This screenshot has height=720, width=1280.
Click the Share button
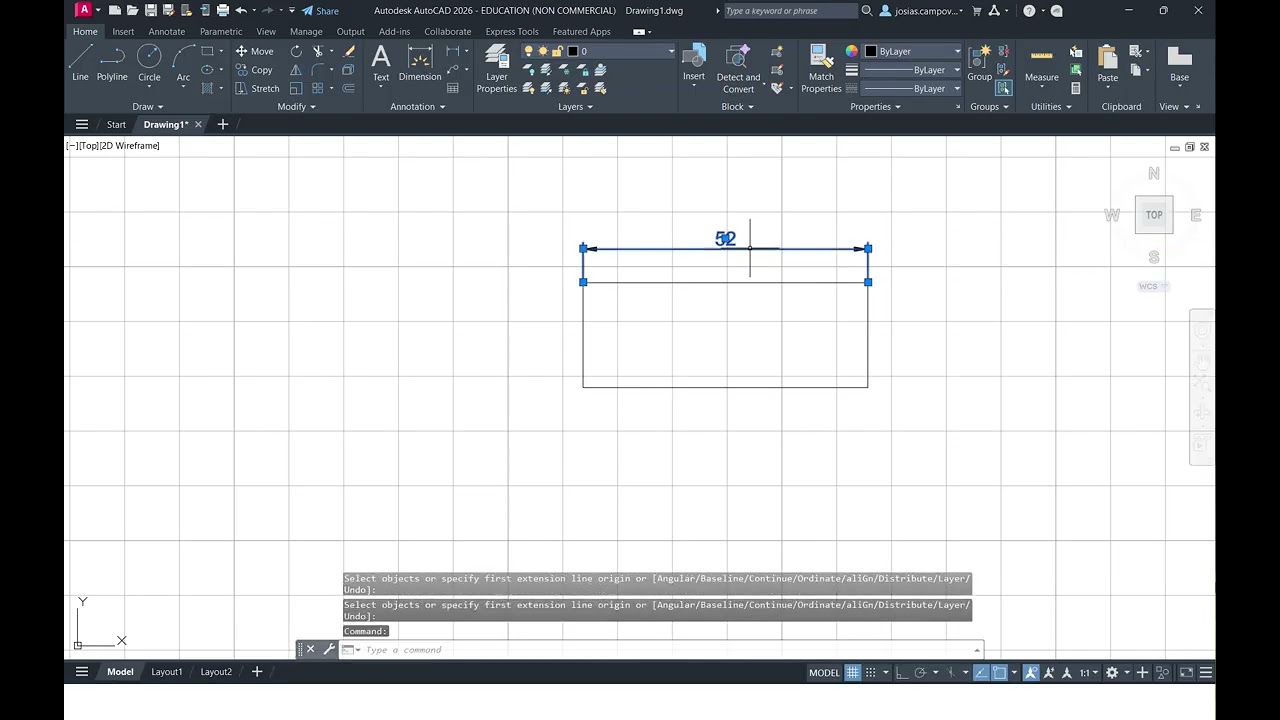pyautogui.click(x=320, y=11)
